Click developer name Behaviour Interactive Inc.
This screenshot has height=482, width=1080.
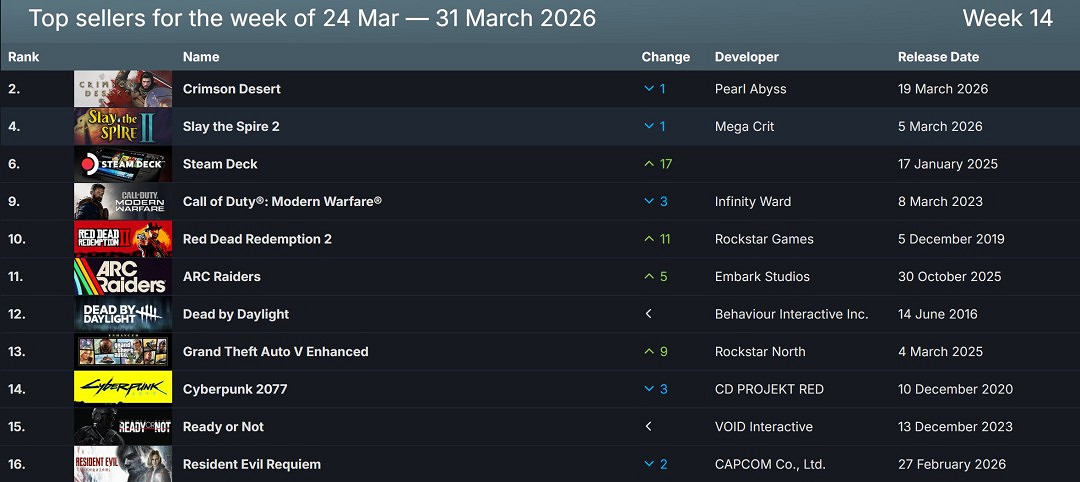791,314
